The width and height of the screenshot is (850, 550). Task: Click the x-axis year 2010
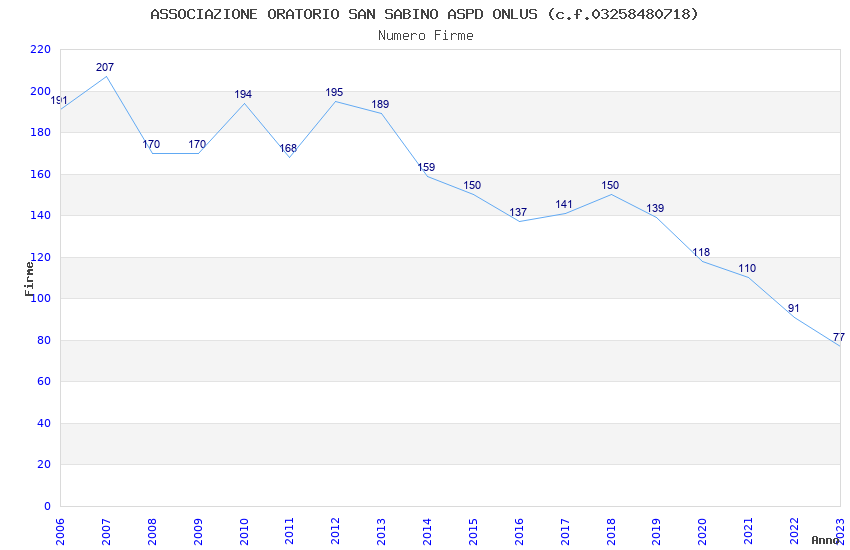tap(244, 531)
